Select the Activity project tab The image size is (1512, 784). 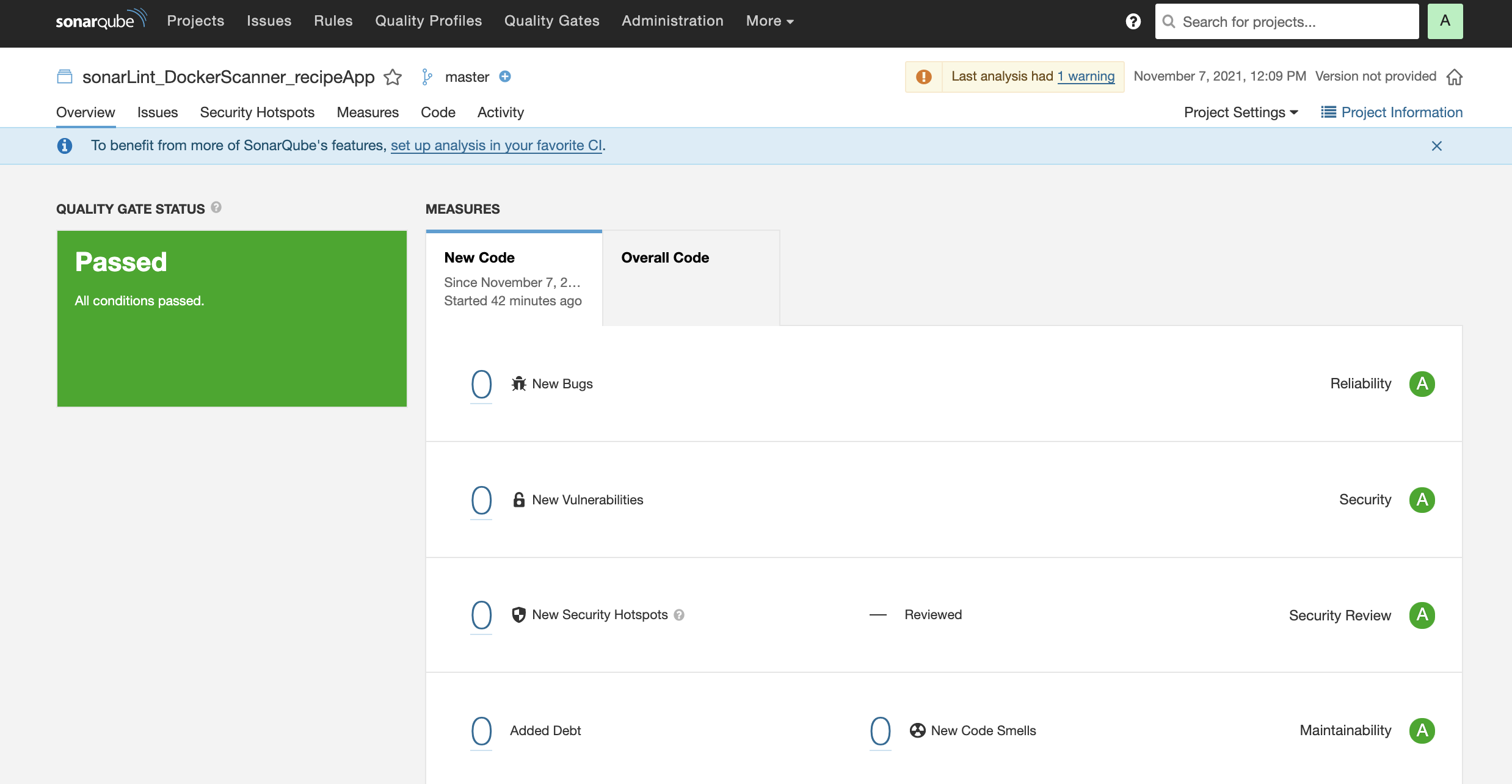pyautogui.click(x=501, y=112)
